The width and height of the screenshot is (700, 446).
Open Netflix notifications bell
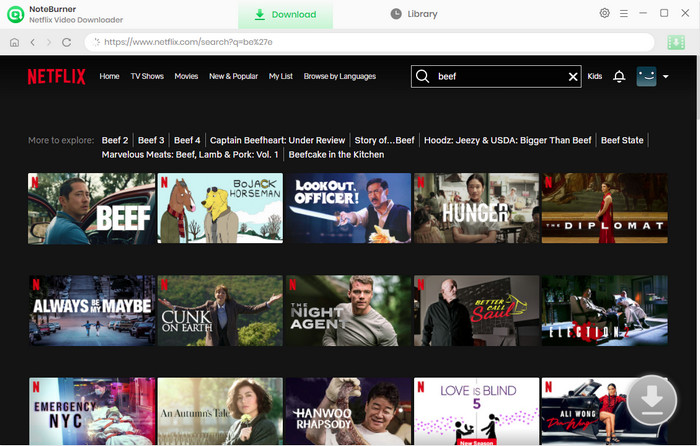(619, 76)
